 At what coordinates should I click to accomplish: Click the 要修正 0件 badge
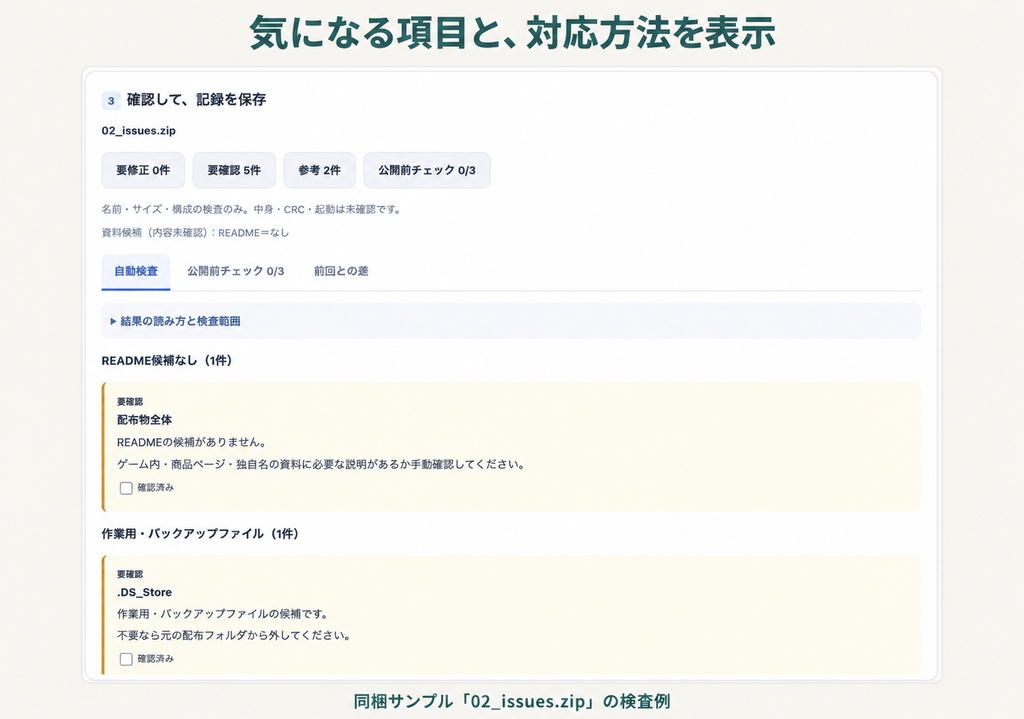(x=143, y=170)
